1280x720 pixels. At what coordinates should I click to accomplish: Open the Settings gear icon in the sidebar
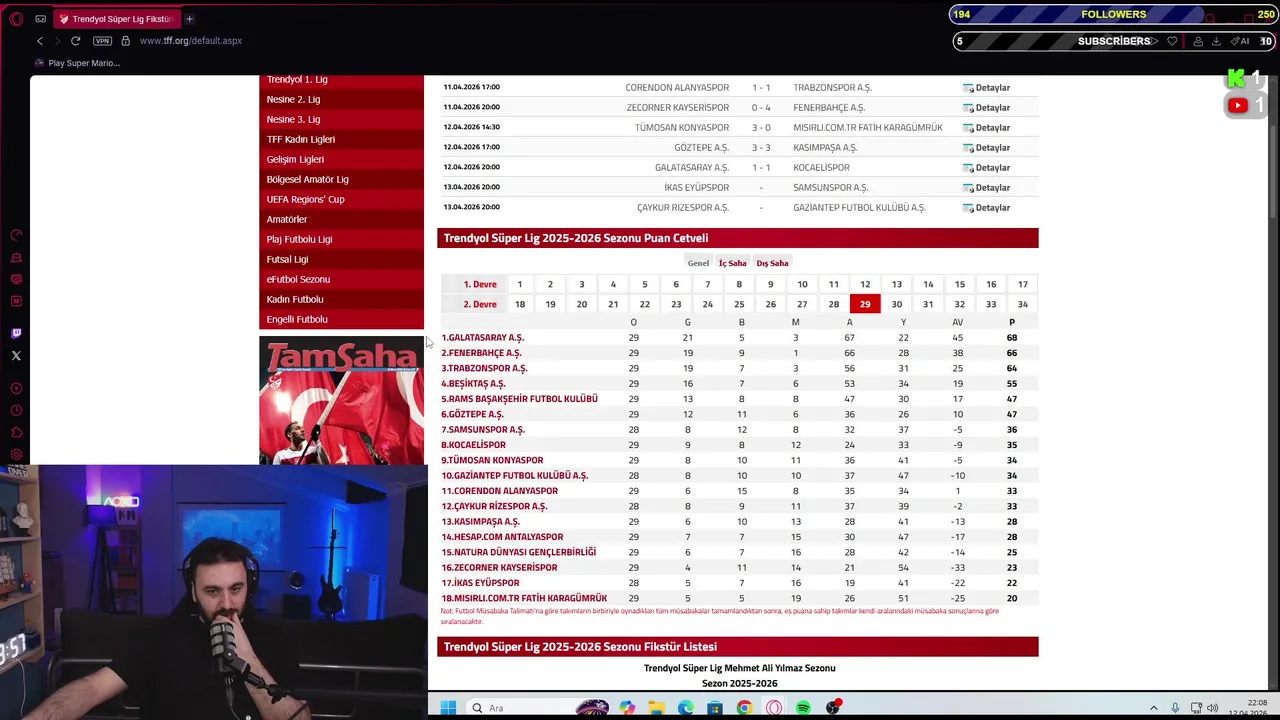(x=16, y=455)
